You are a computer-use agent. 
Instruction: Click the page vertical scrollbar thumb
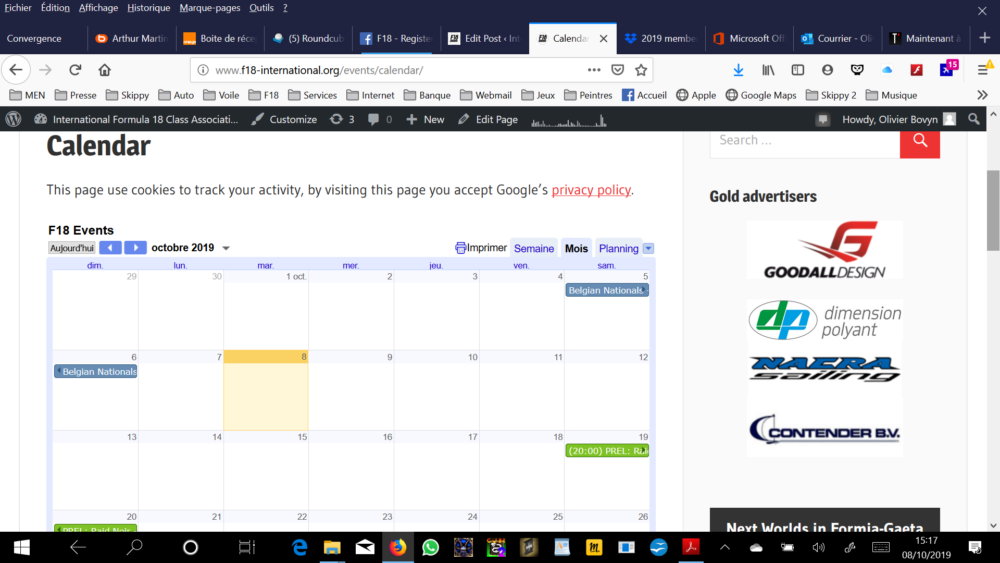pos(993,210)
